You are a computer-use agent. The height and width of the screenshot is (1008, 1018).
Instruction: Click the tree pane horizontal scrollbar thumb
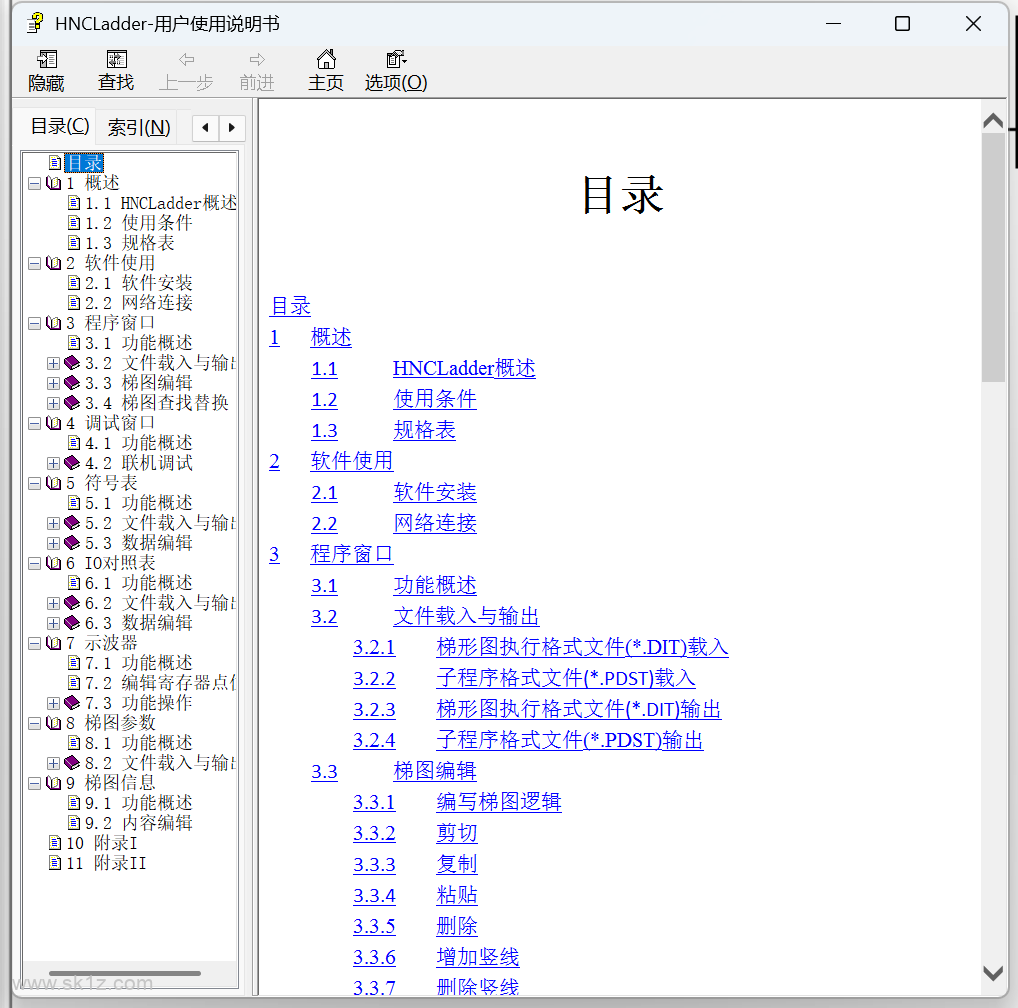pos(125,974)
